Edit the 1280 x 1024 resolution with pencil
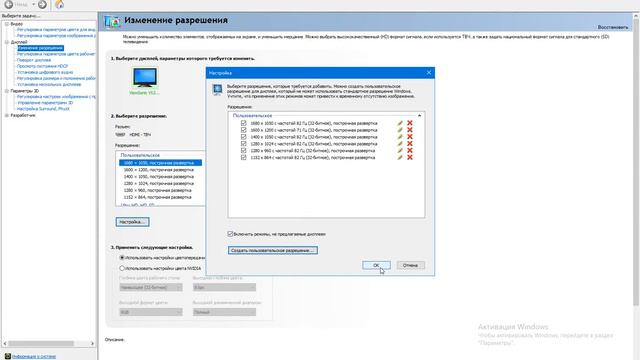 (400, 144)
